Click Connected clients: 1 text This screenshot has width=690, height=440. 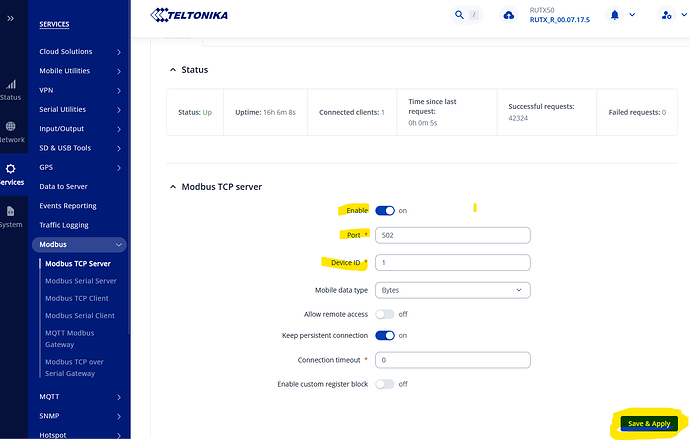(x=352, y=113)
